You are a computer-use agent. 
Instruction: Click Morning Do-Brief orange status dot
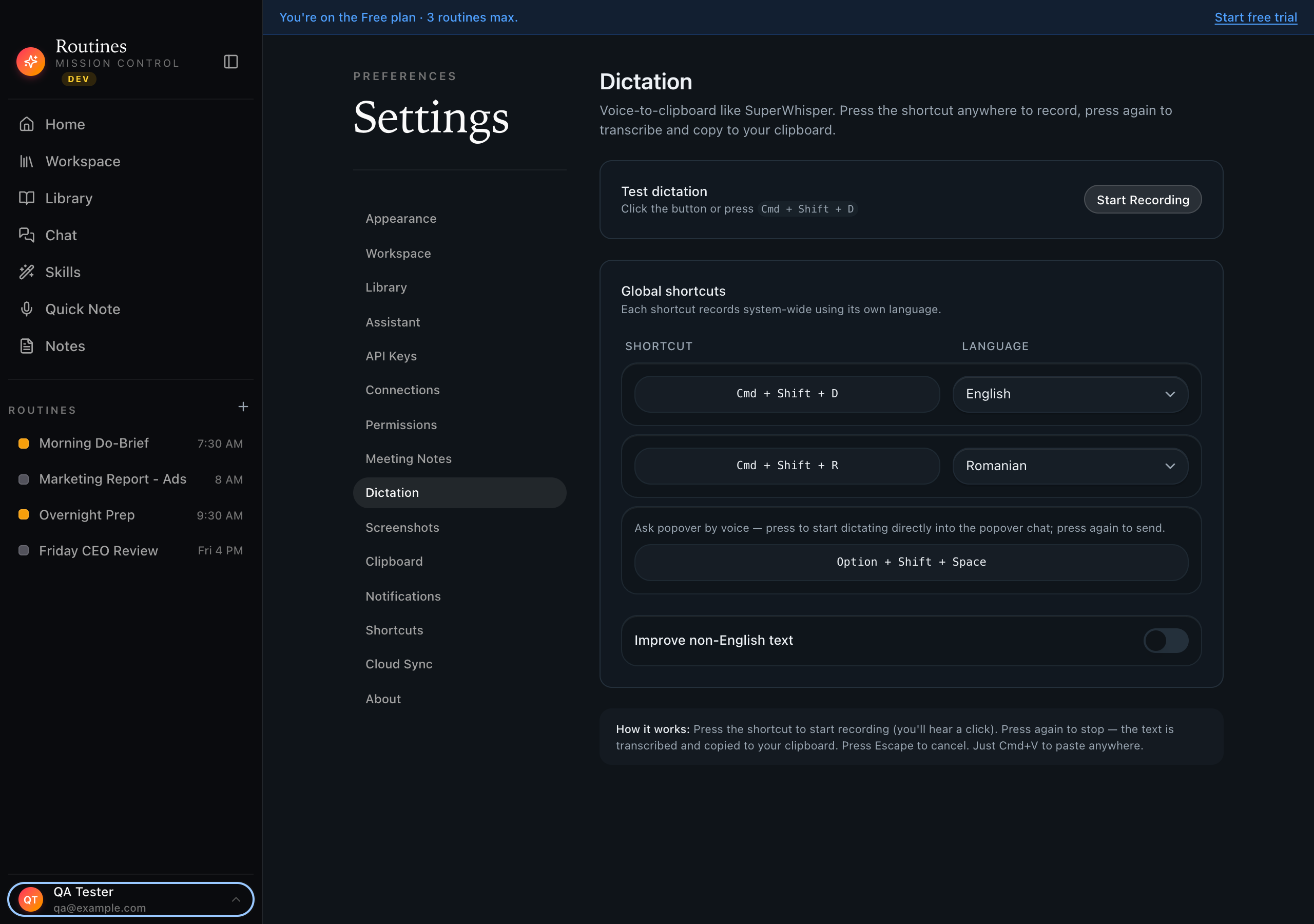pos(24,443)
